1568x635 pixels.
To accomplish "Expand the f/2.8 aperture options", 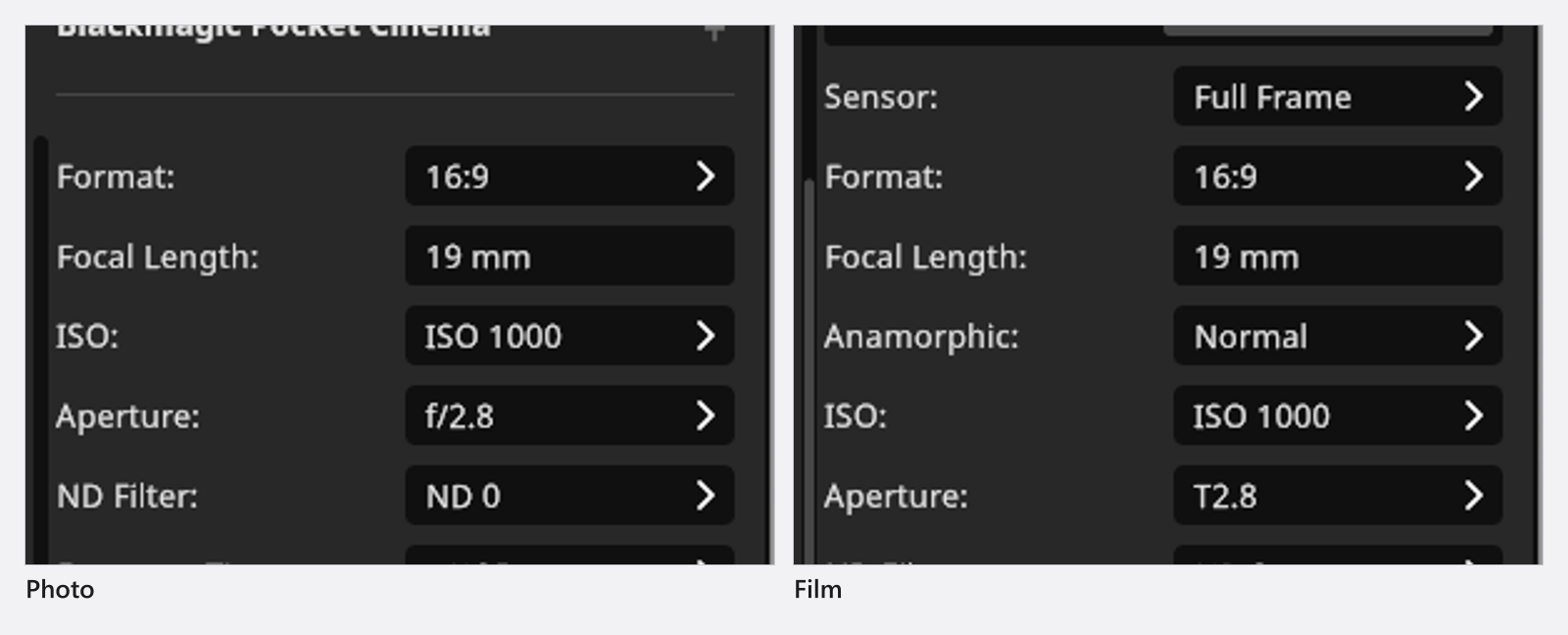I will [569, 416].
